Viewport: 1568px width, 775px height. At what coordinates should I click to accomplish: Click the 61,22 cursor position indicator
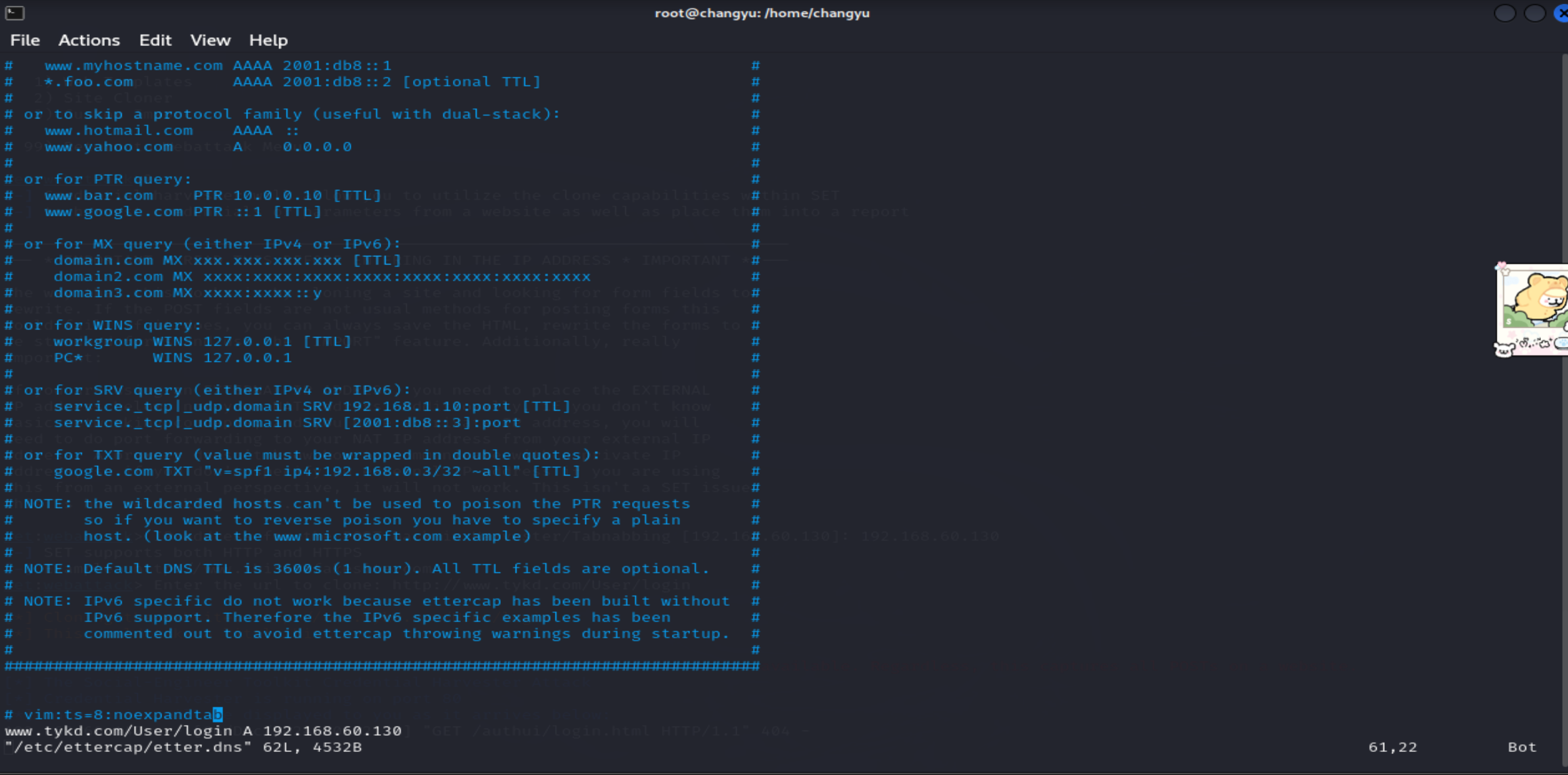tap(1392, 747)
